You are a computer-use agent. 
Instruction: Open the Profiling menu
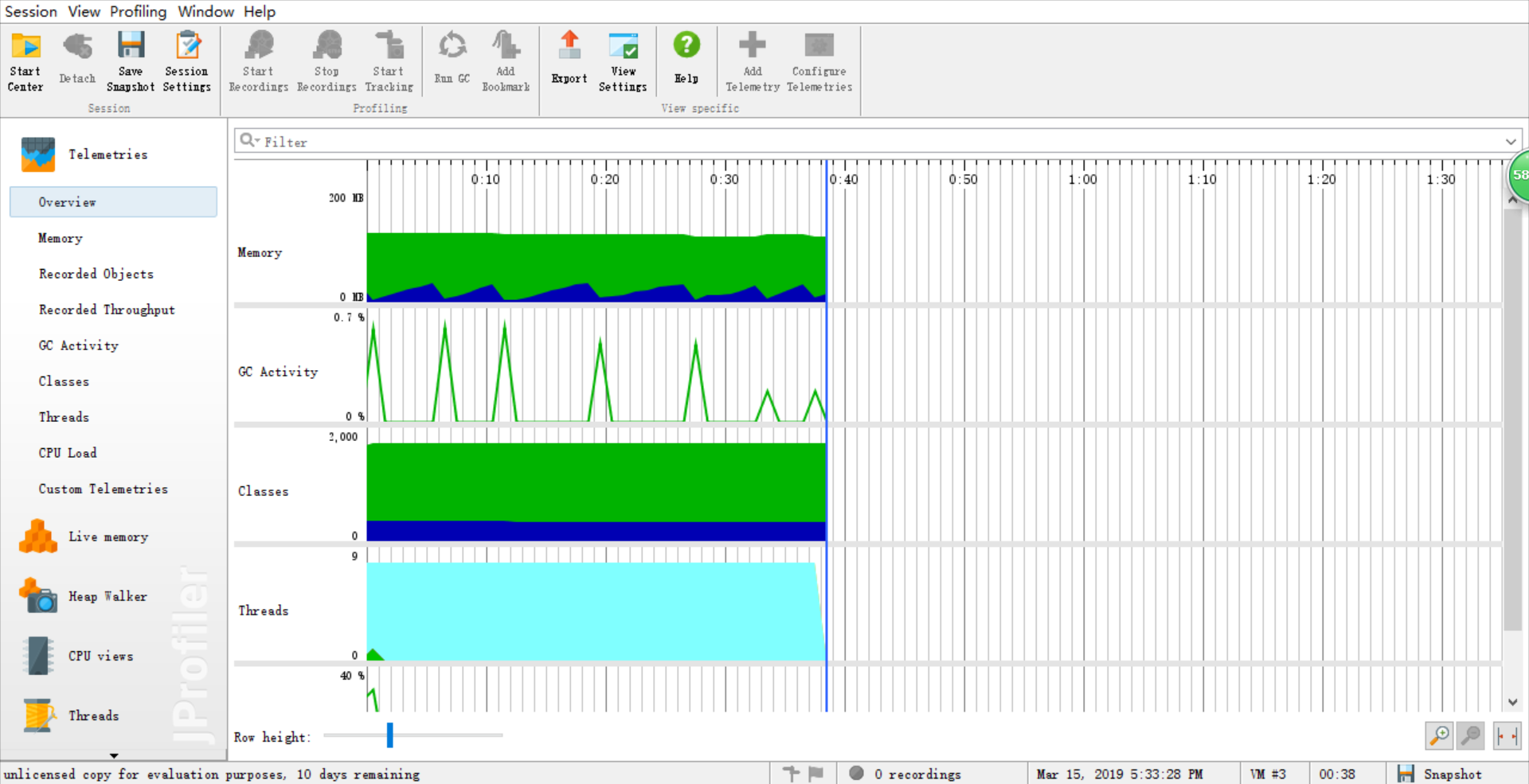(x=138, y=11)
